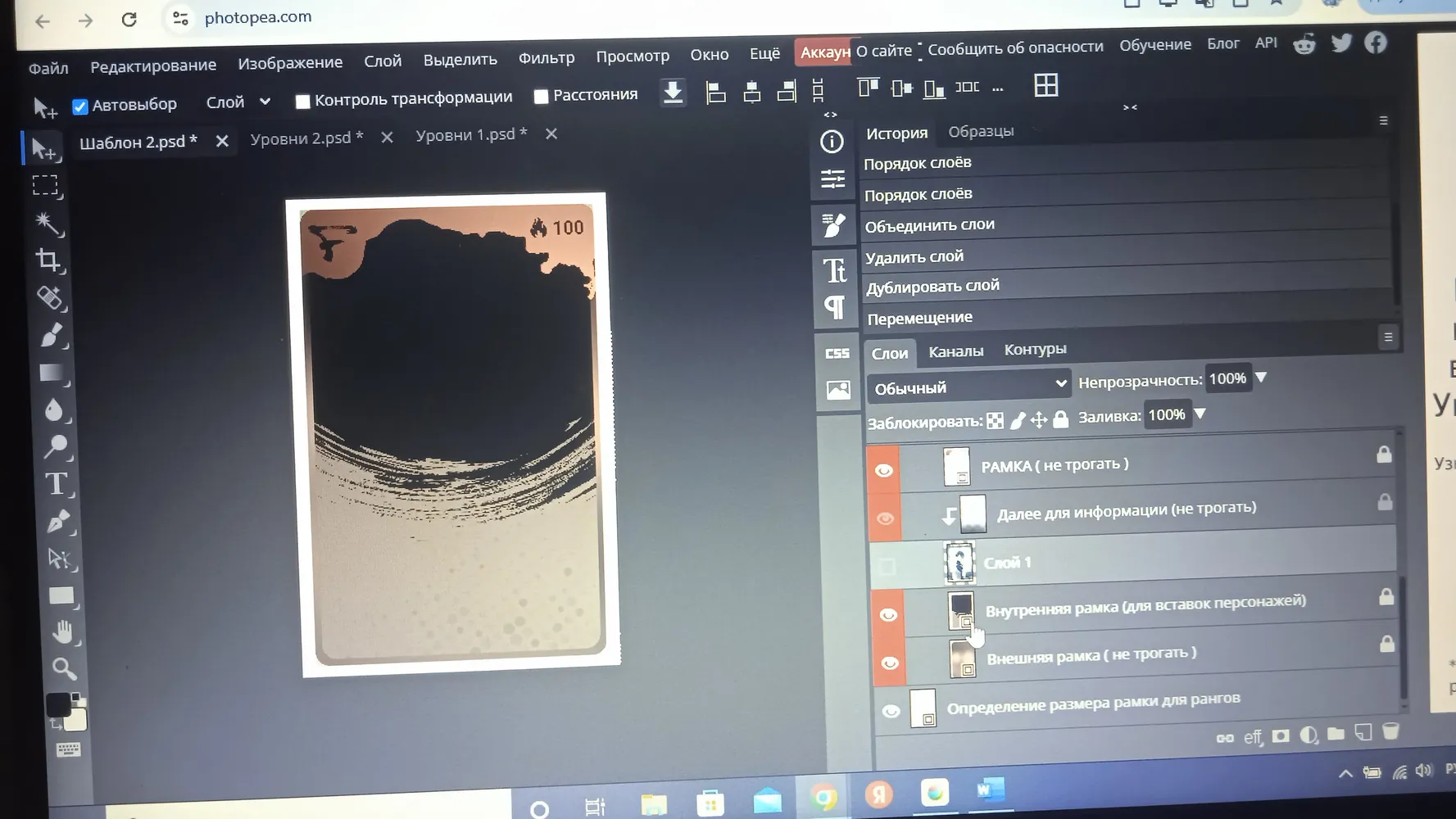Image resolution: width=1456 pixels, height=819 pixels.
Task: Click the background color swatch
Action: point(75,720)
